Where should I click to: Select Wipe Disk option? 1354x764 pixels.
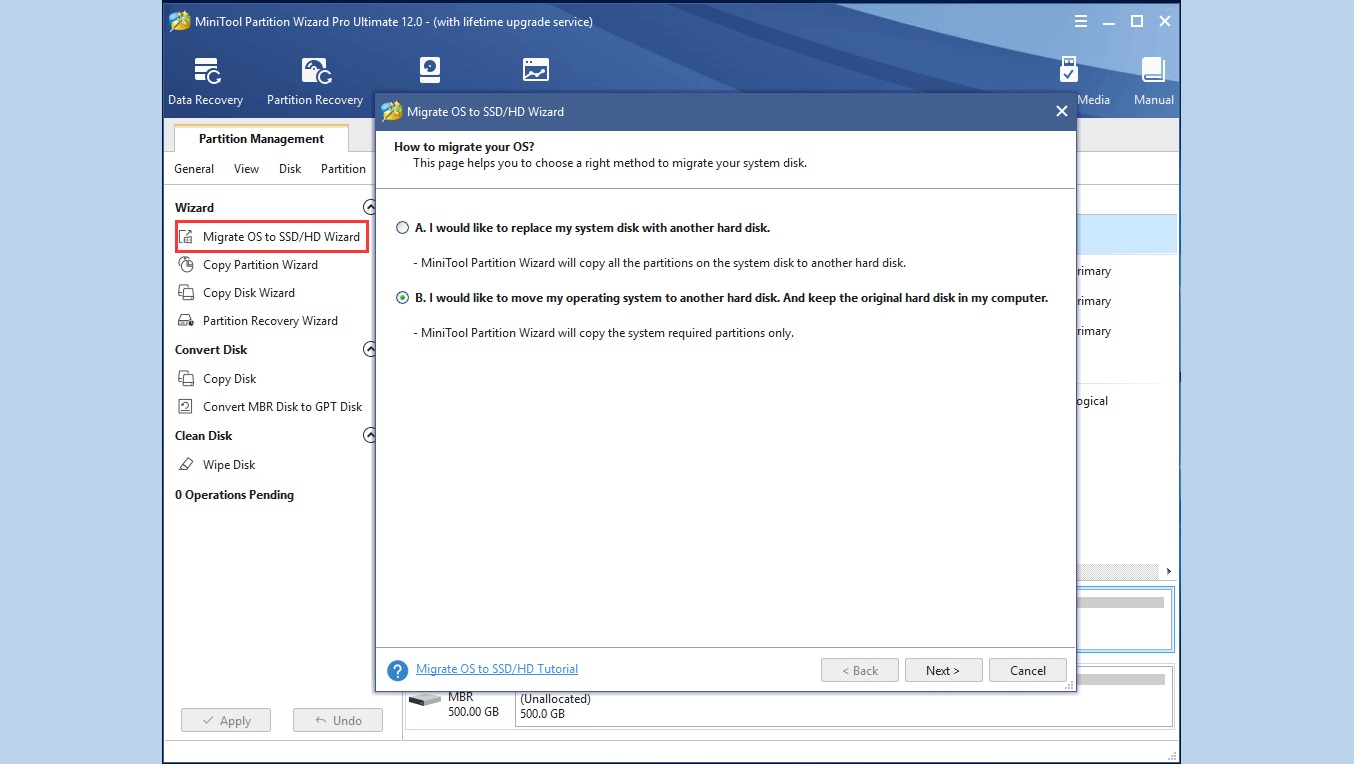[x=229, y=465]
